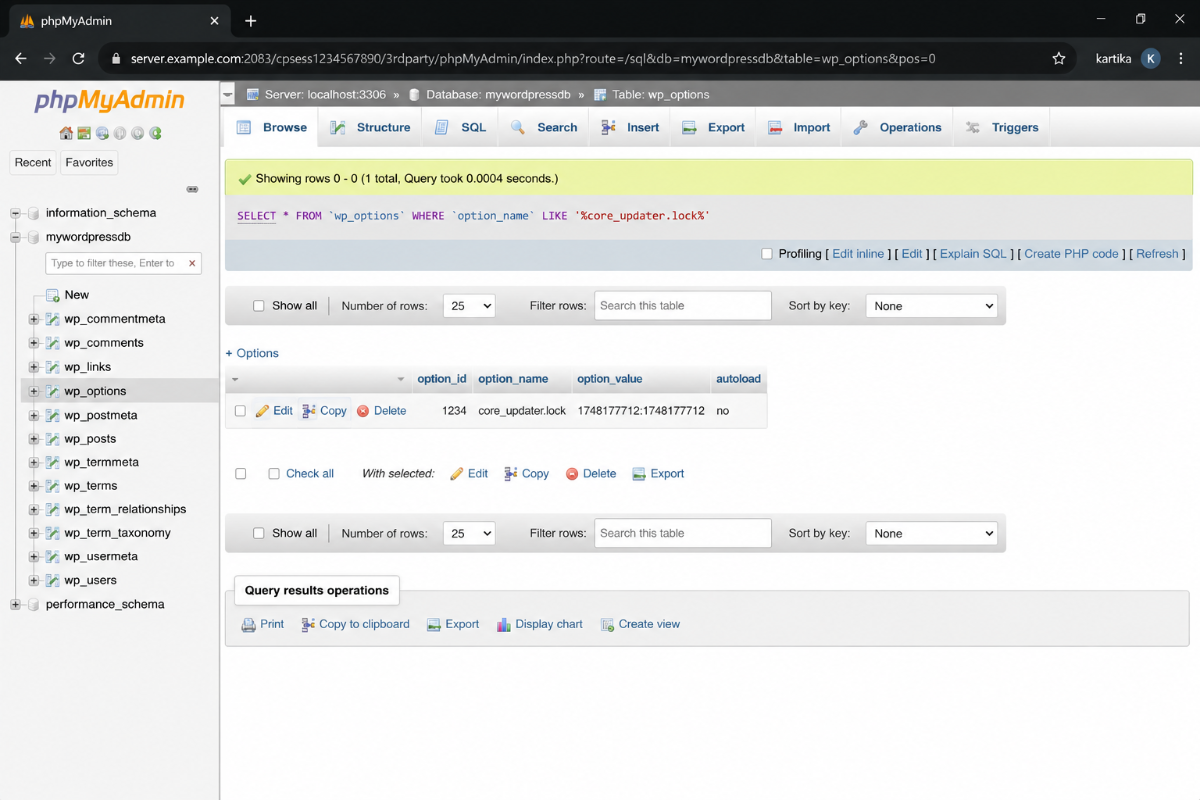Screen dimensions: 1200x800
Task: Expand the performance_schema tree node
Action: 15,605
